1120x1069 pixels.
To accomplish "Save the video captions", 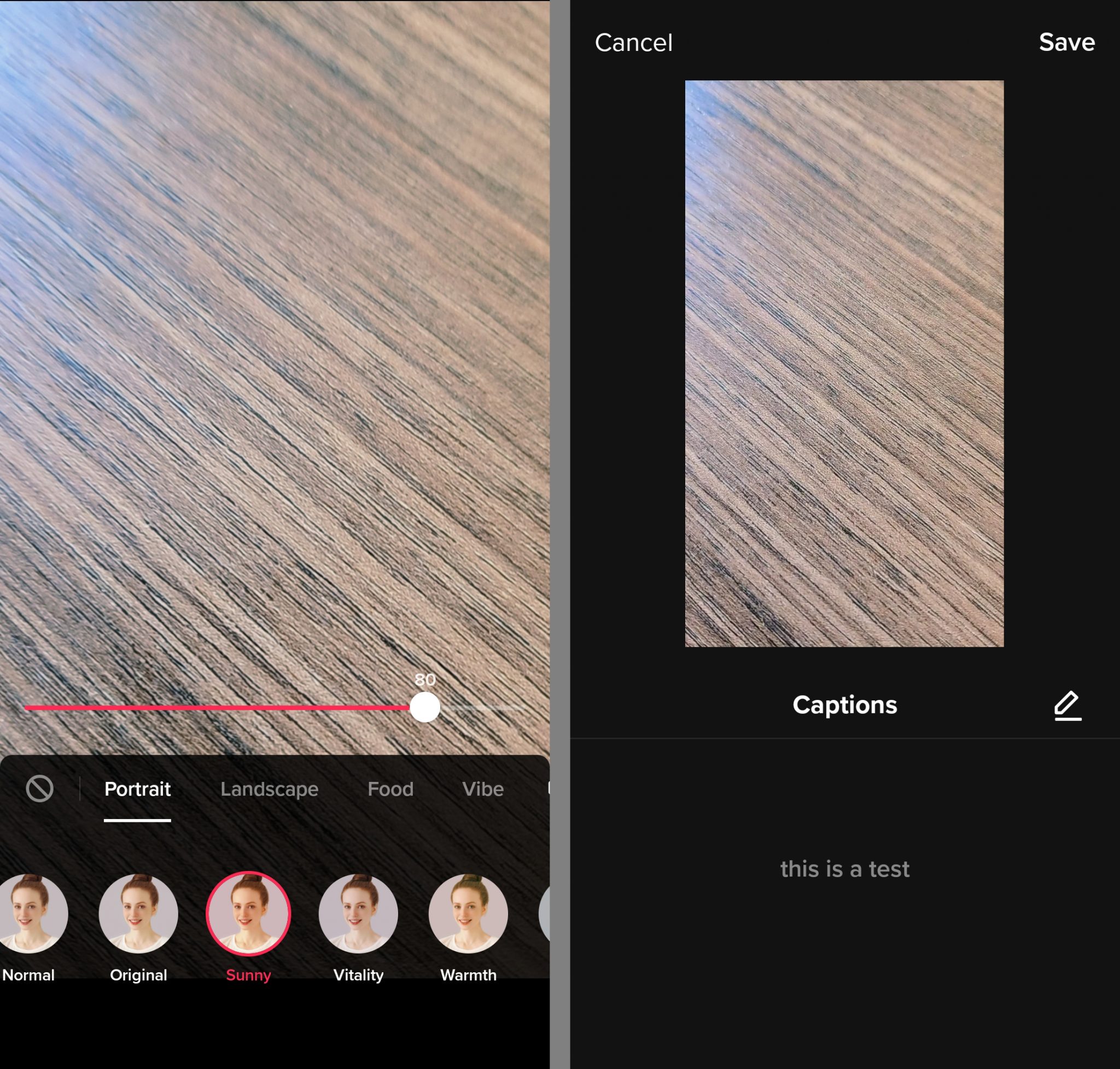I will (x=1067, y=42).
